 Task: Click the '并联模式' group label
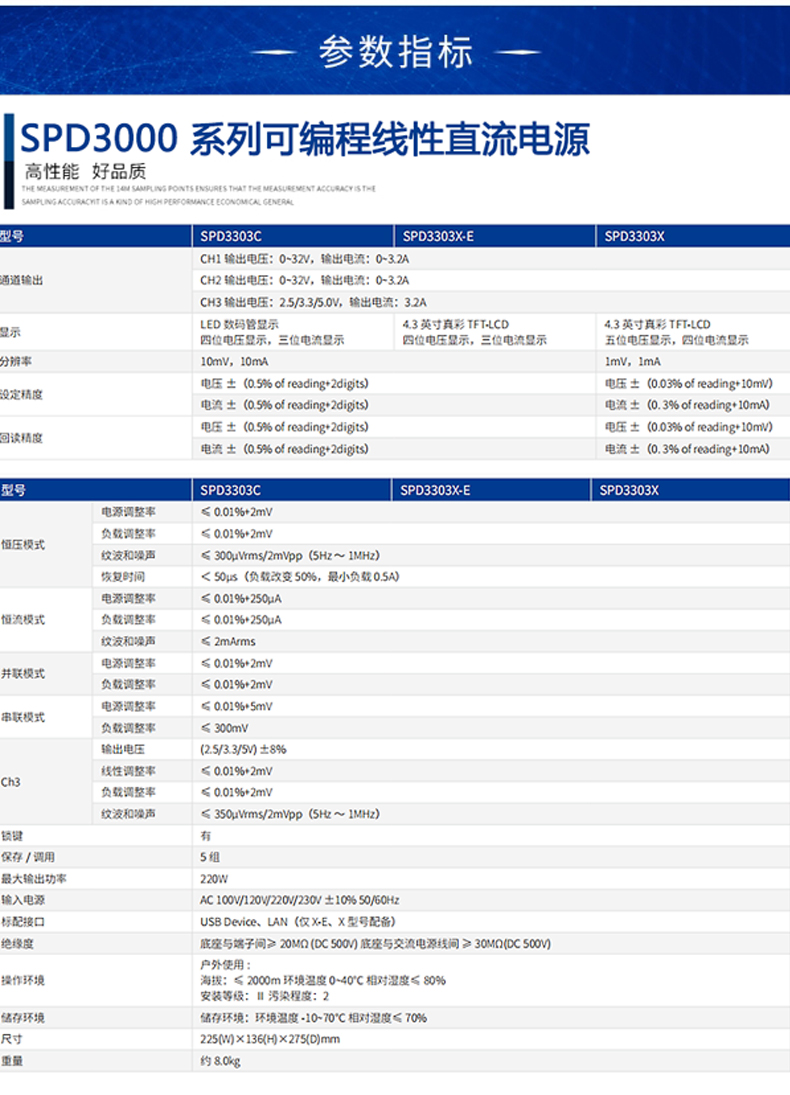pos(22,673)
